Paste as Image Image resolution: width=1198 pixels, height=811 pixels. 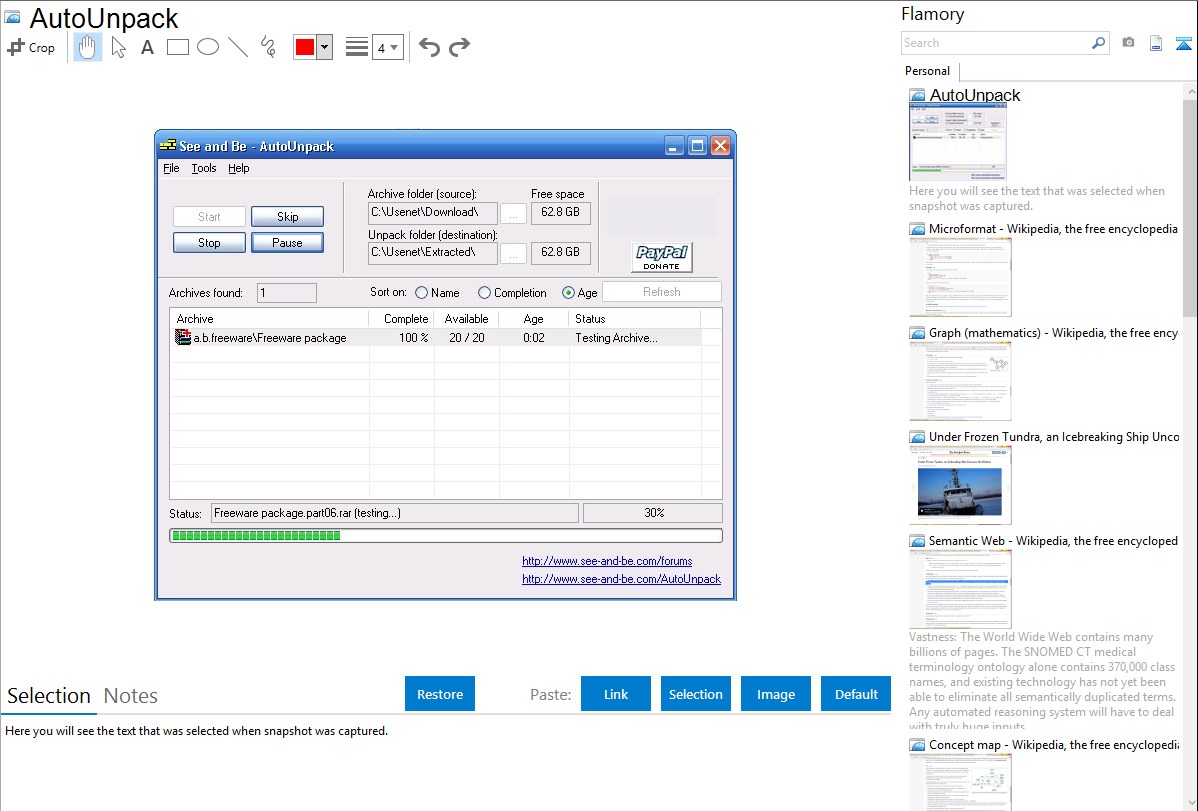(775, 694)
